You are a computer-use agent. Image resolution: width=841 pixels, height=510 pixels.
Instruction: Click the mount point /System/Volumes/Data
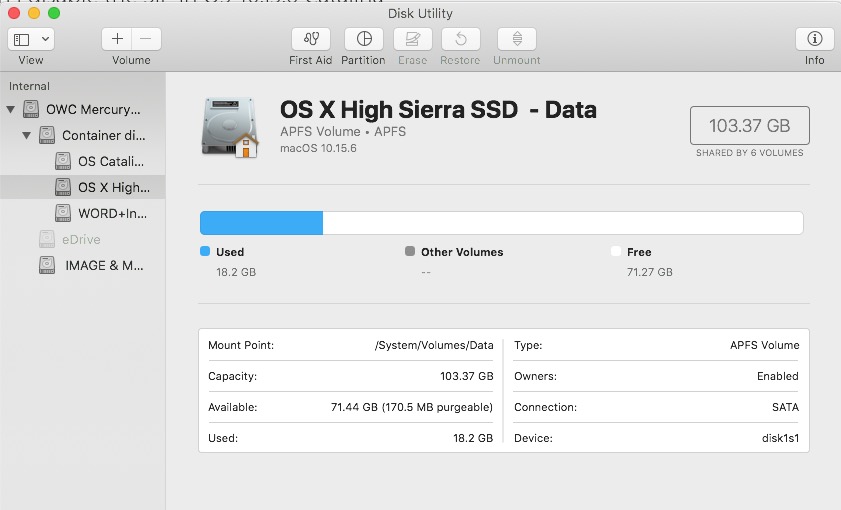[x=434, y=345]
